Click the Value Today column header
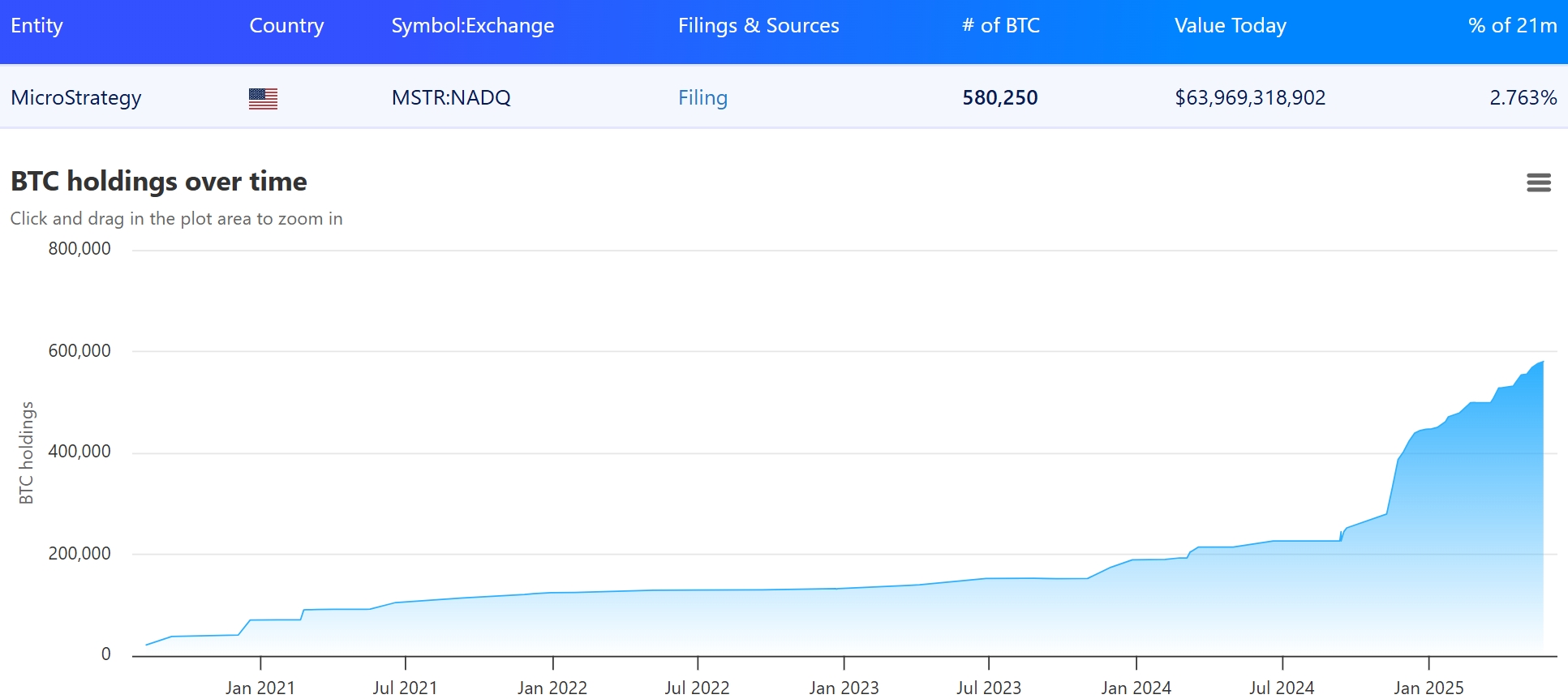The height and width of the screenshot is (699, 1568). pyautogui.click(x=1230, y=26)
